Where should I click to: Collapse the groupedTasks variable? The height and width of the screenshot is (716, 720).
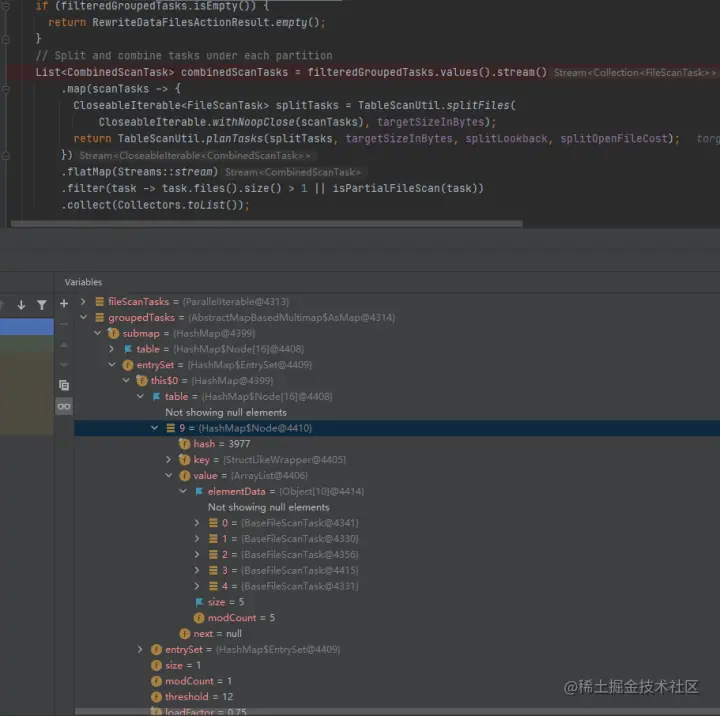click(x=83, y=317)
